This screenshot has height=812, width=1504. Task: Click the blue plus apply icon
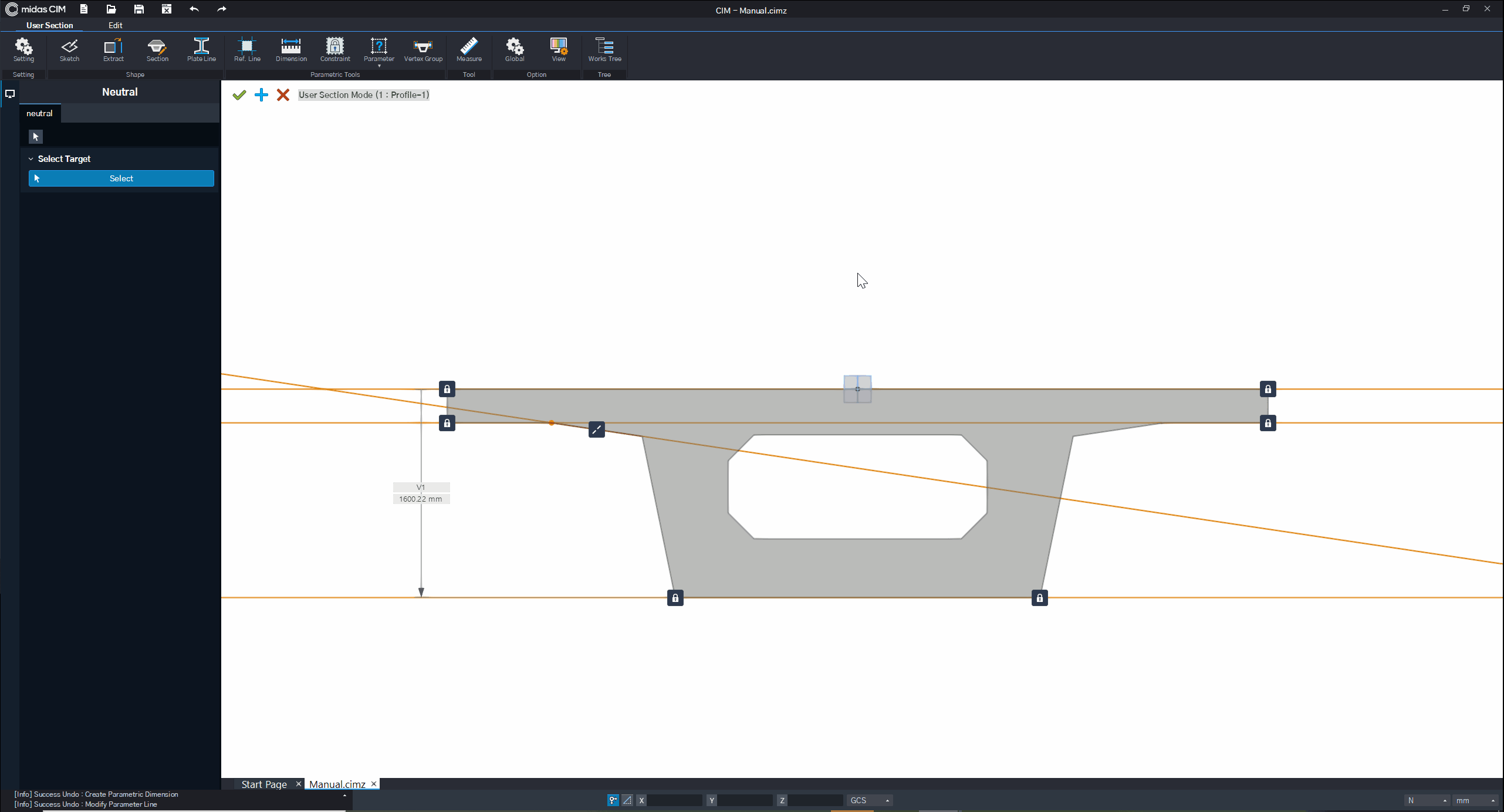[261, 95]
